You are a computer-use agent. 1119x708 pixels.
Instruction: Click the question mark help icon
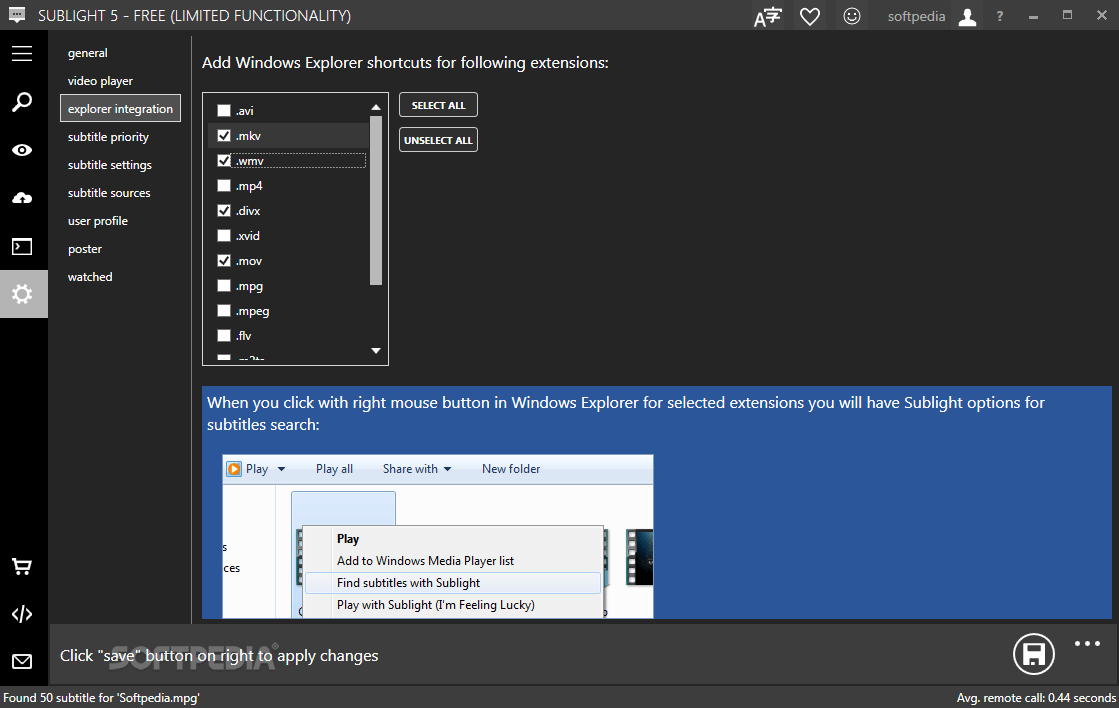pos(1000,16)
